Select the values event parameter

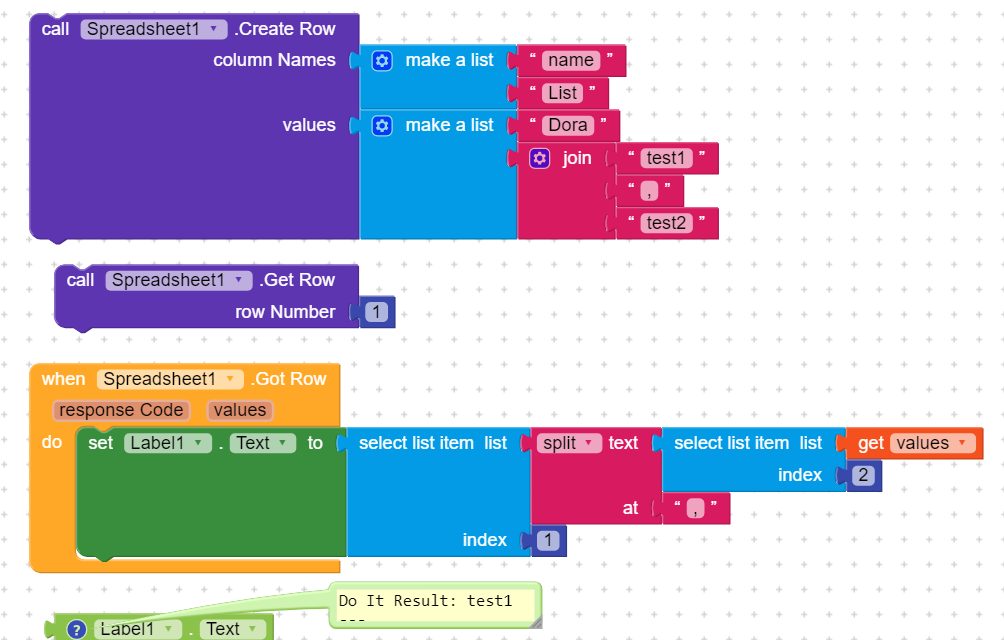click(x=240, y=410)
